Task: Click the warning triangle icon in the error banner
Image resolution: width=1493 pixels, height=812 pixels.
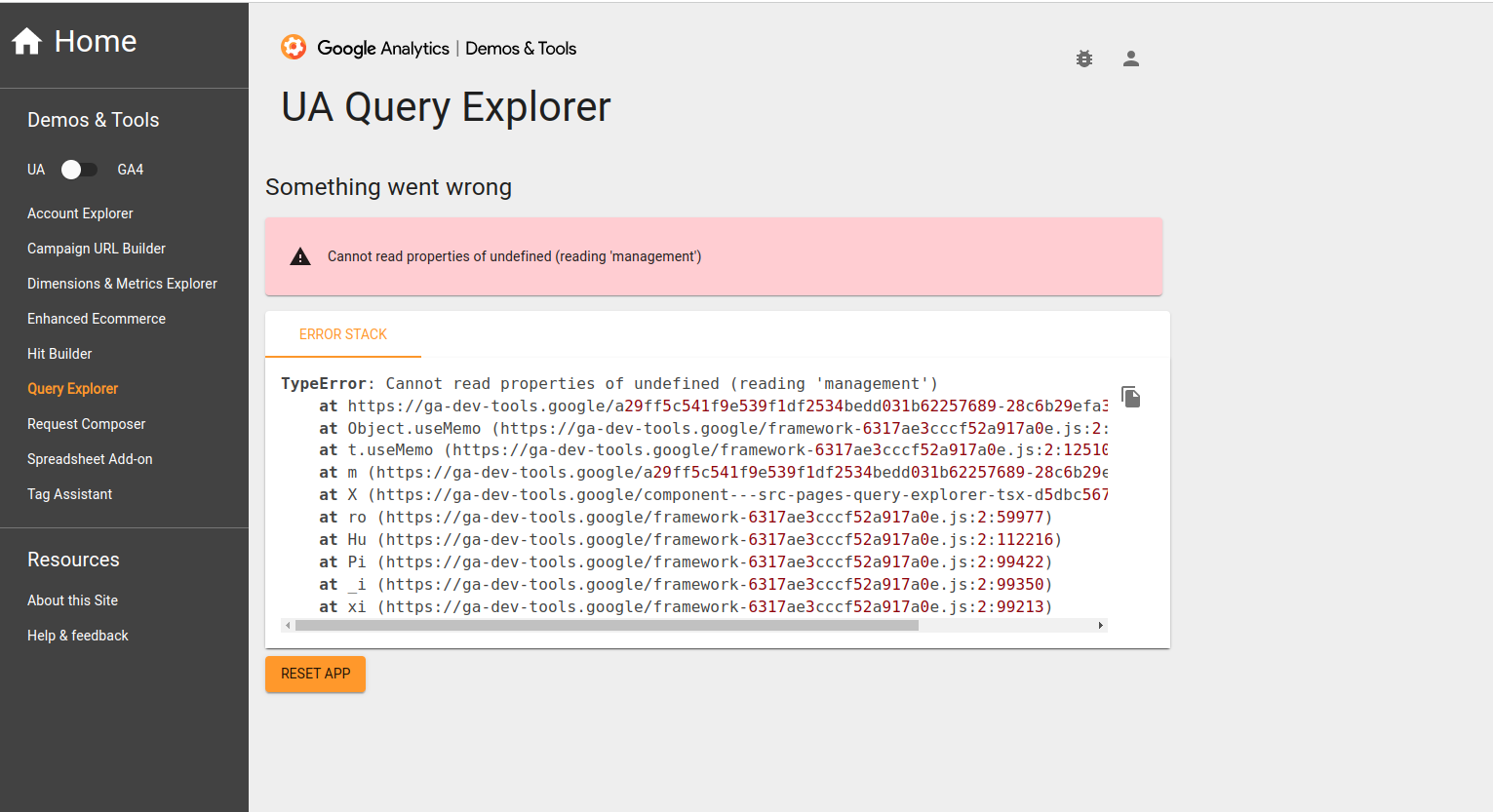Action: pyautogui.click(x=300, y=256)
